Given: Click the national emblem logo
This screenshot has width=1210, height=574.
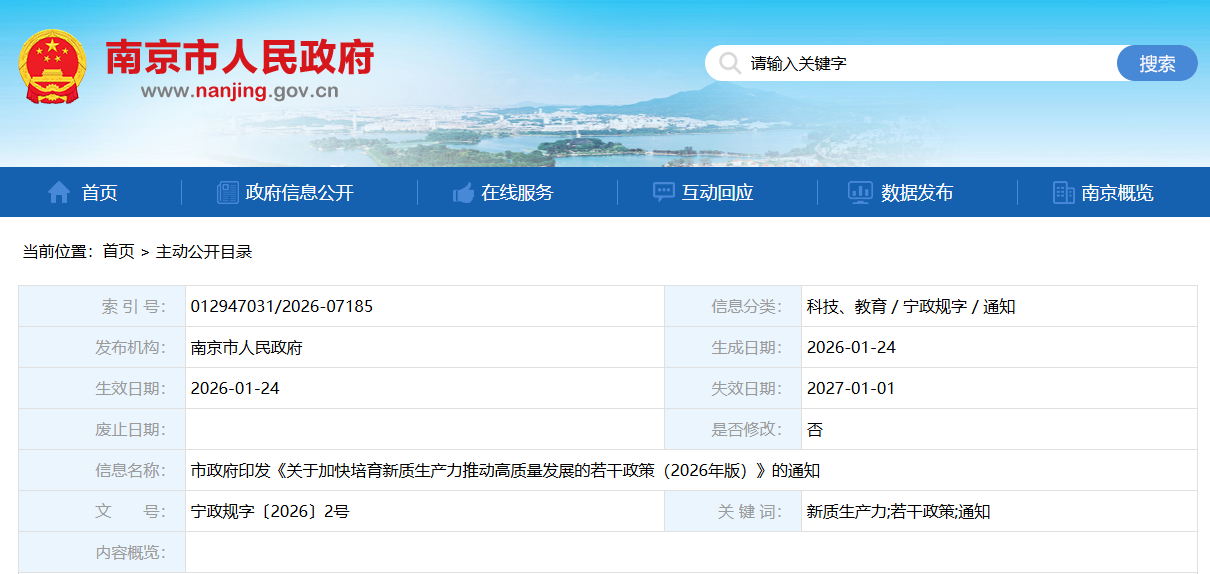Looking at the screenshot, I should 52,67.
